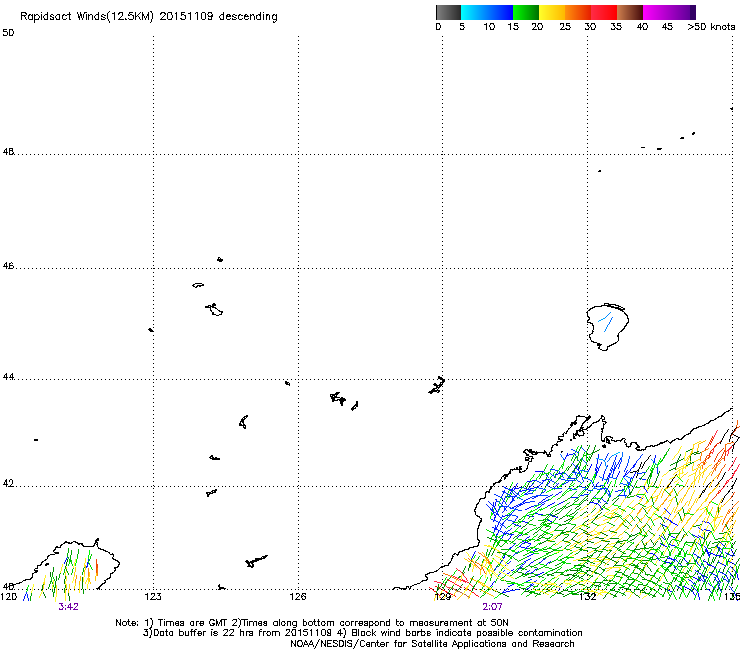The height and width of the screenshot is (650, 740).
Task: Click the '>50 knots' legend label
Action: pyautogui.click(x=711, y=27)
